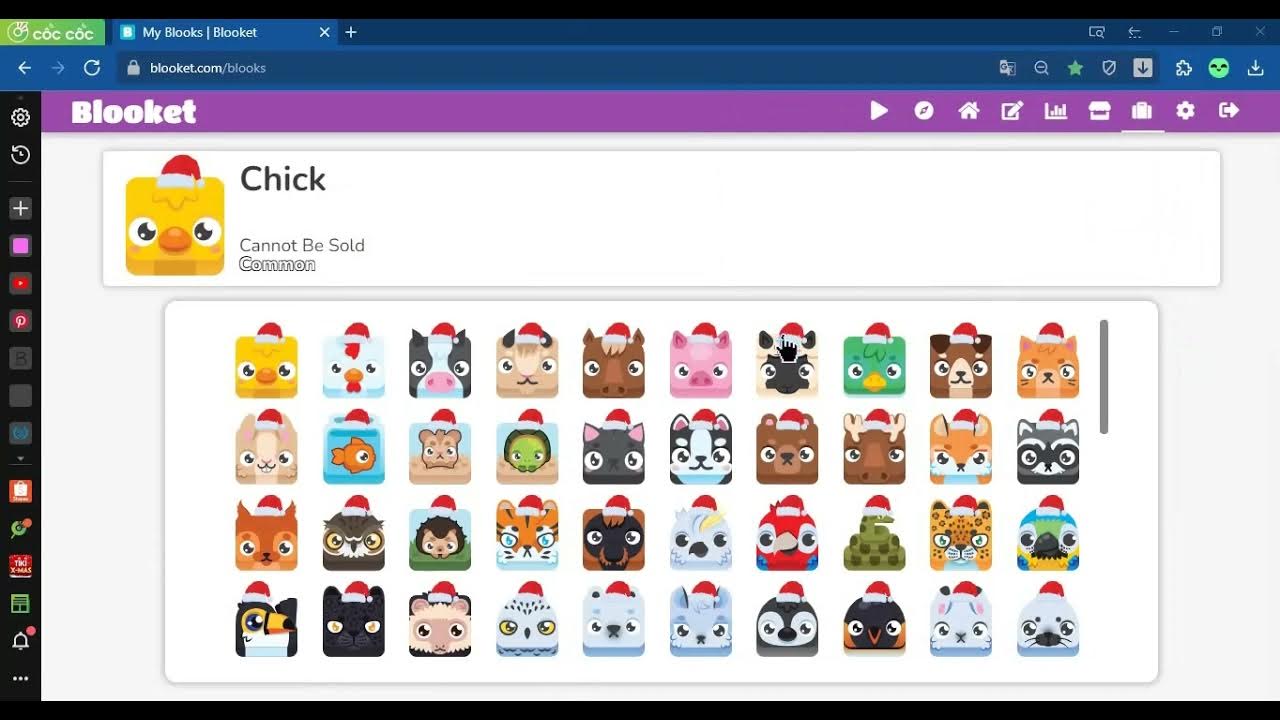Viewport: 1280px width, 720px height.
Task: Select the Polar Bear blook
Action: point(614,620)
